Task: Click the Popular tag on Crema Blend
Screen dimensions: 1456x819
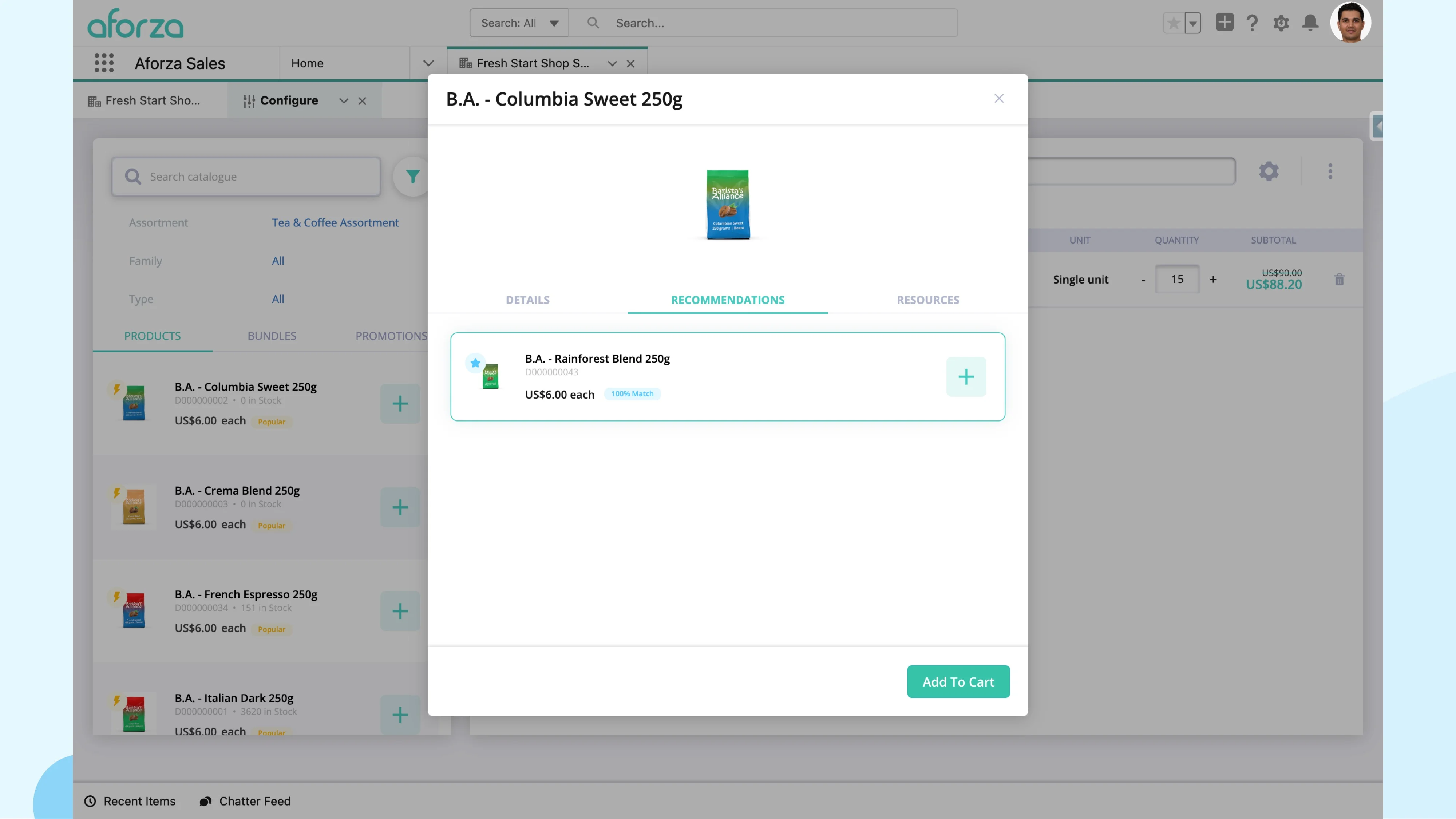Action: pyautogui.click(x=271, y=526)
